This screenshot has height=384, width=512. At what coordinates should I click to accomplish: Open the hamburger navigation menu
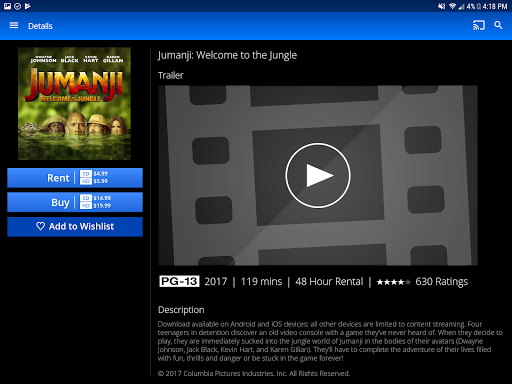(14, 25)
